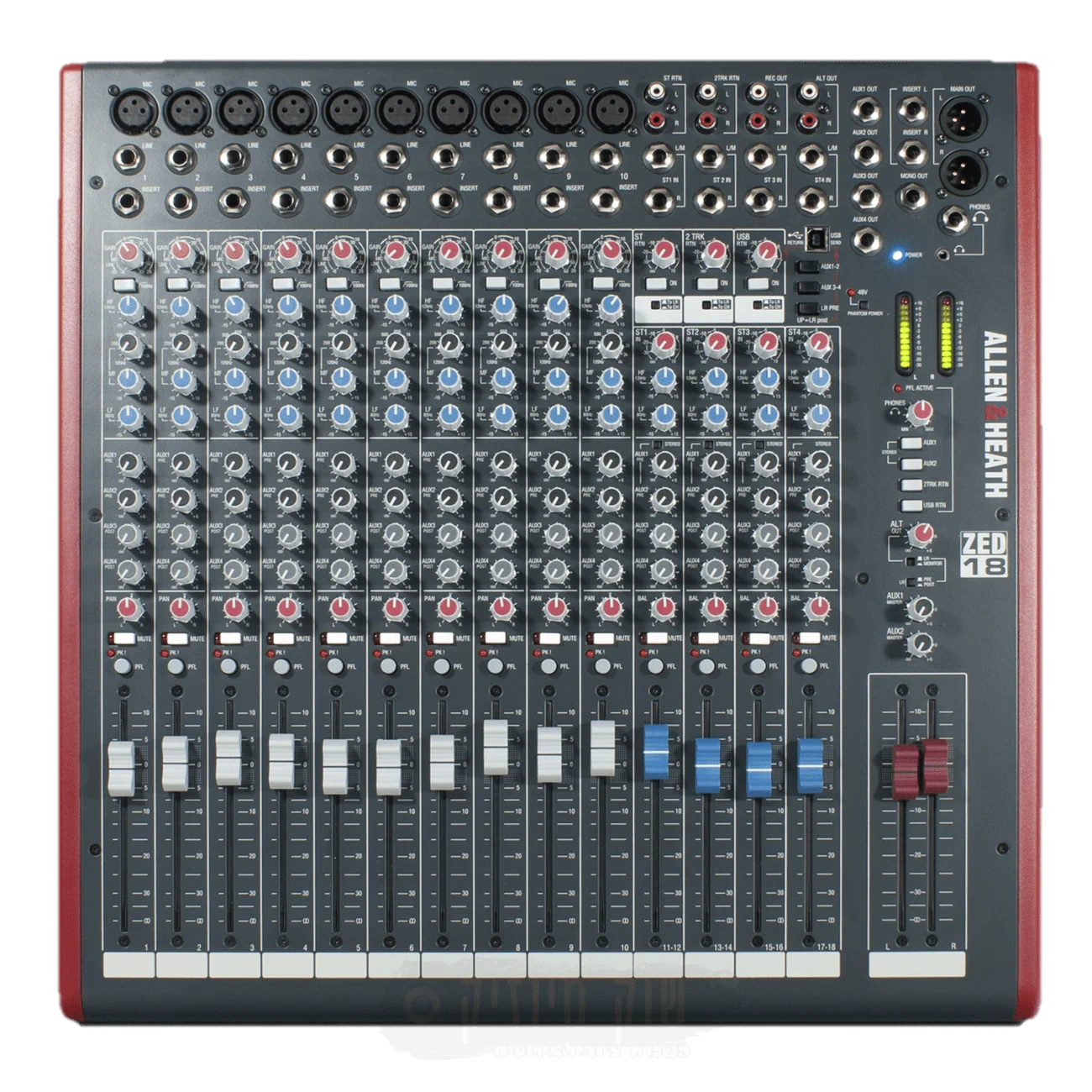Click the ST RTN left white RCA jack

[659, 92]
